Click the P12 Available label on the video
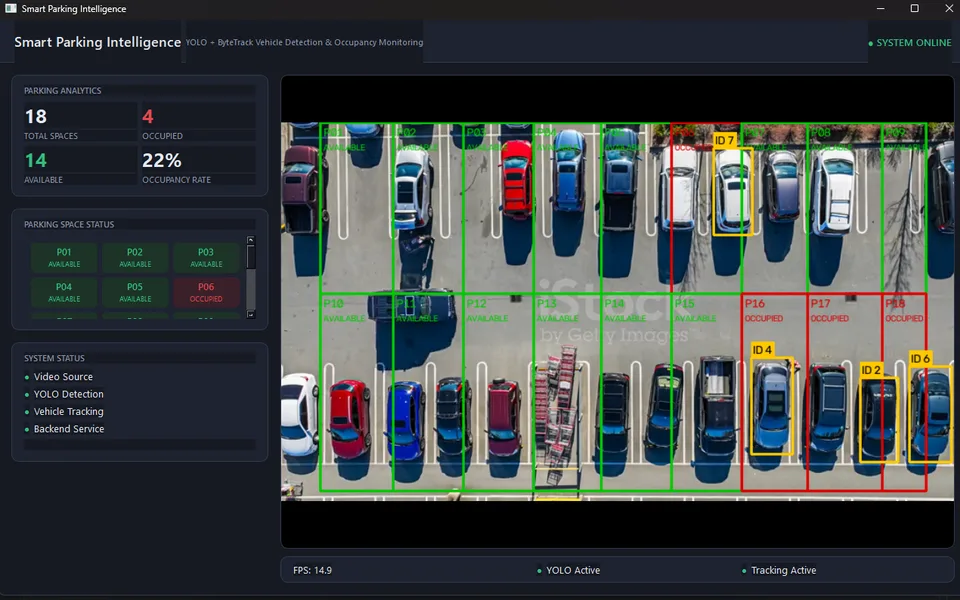 (487, 310)
